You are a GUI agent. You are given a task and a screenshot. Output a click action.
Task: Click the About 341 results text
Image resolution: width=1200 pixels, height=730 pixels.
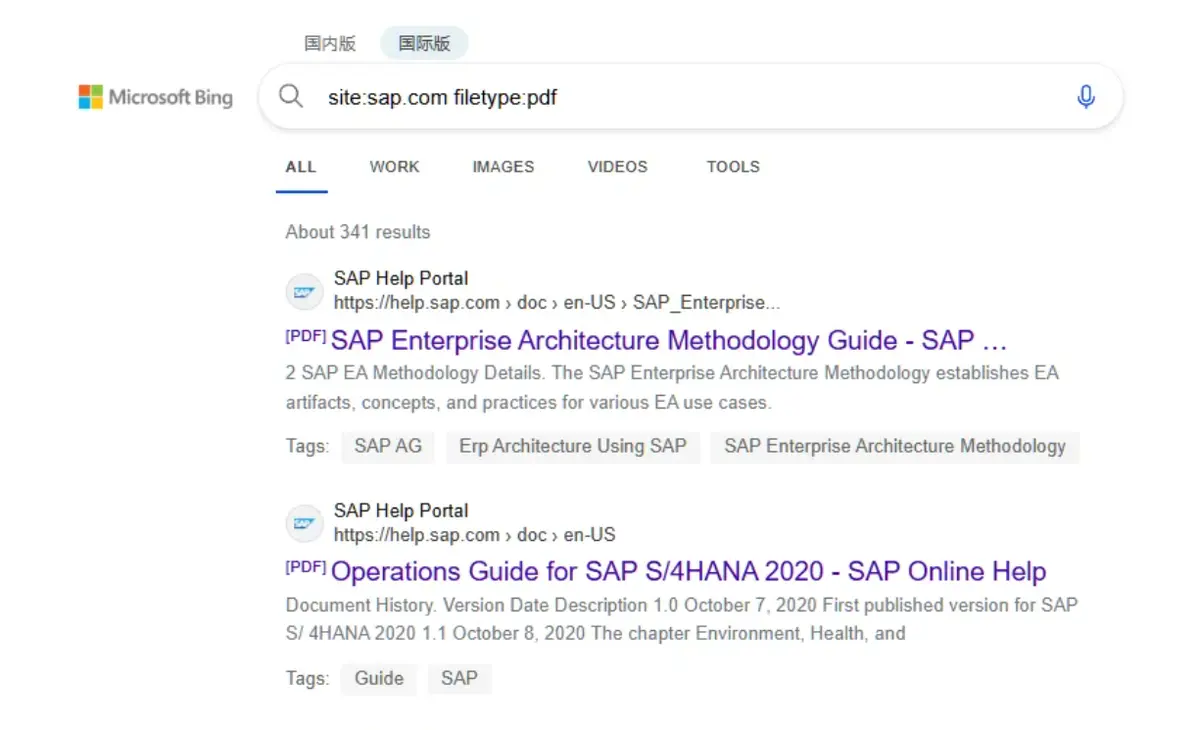pos(358,232)
